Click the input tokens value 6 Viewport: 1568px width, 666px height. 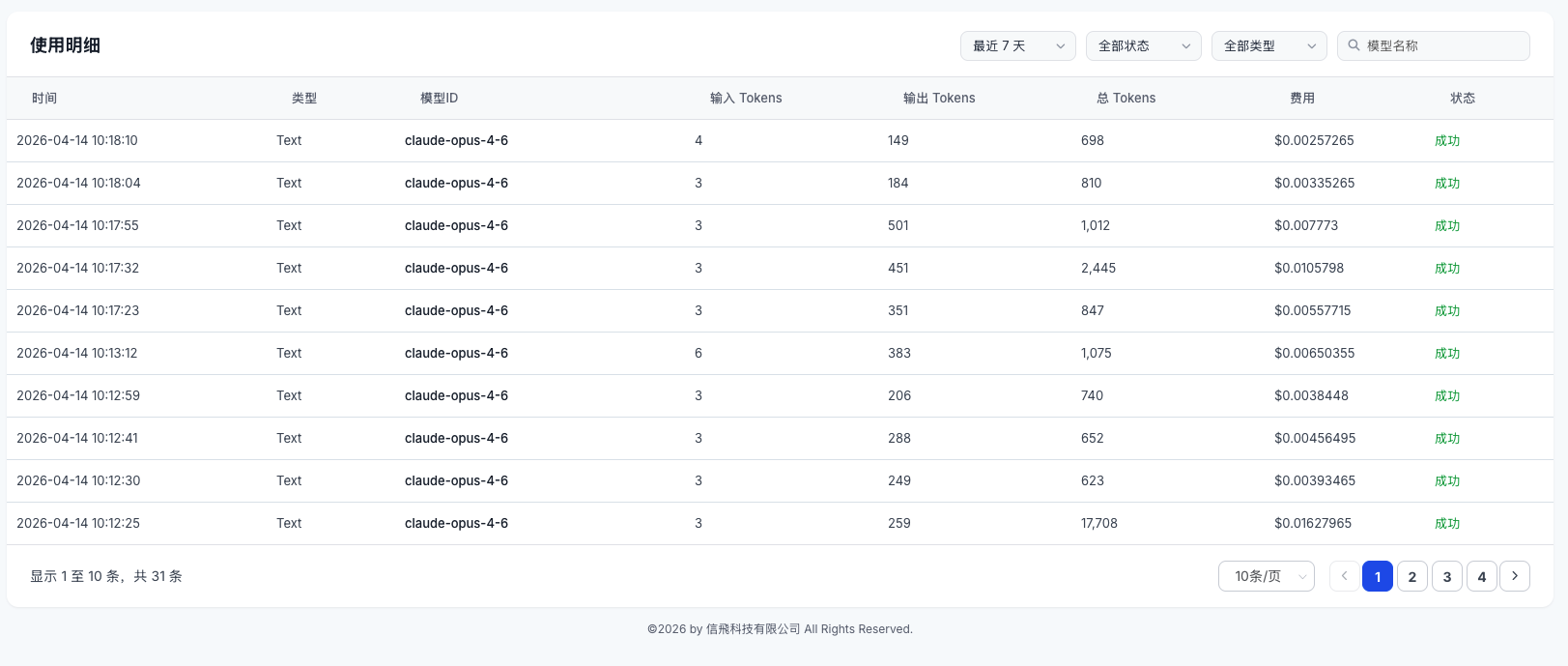[698, 354]
